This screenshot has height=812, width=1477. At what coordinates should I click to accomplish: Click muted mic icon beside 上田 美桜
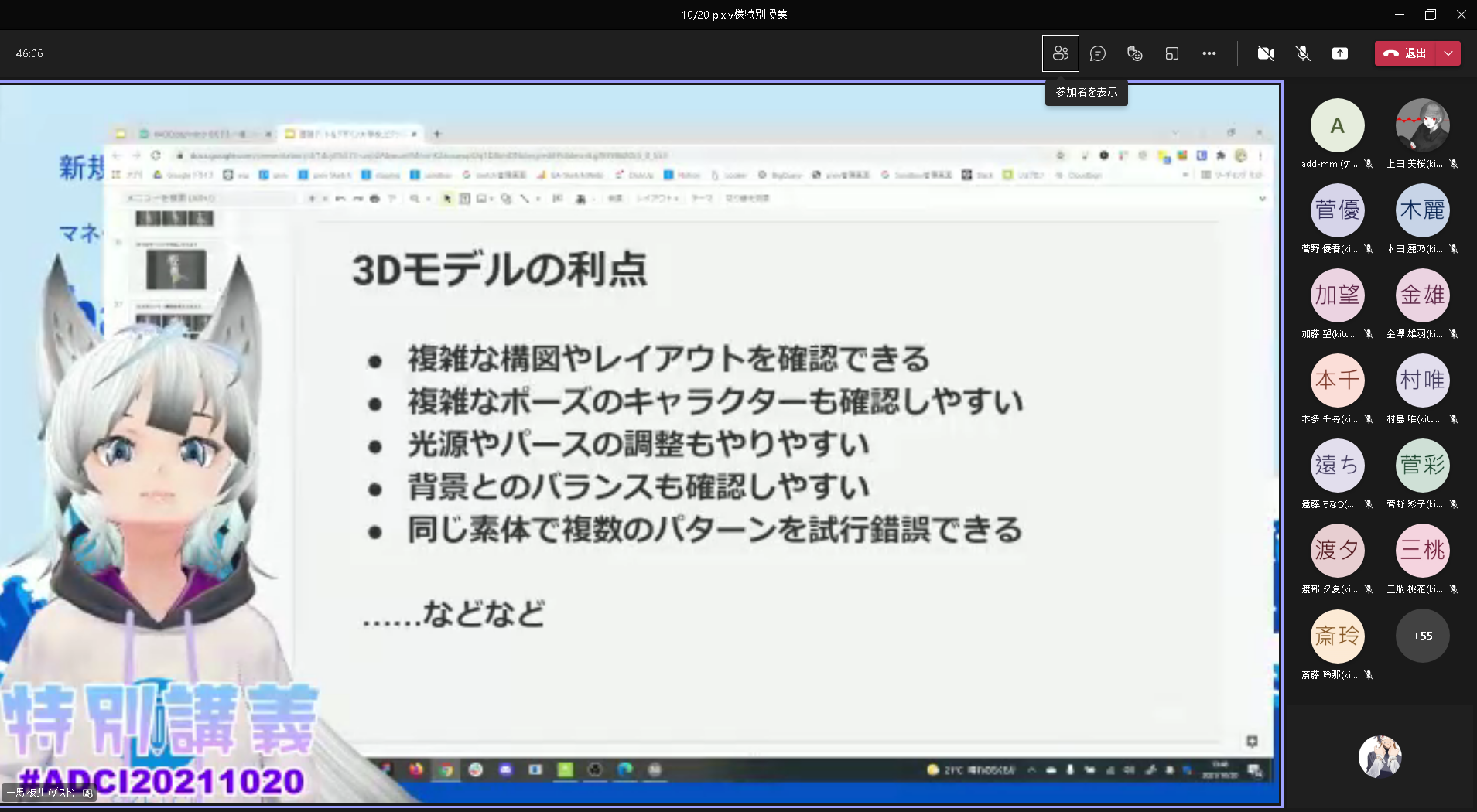click(1454, 164)
